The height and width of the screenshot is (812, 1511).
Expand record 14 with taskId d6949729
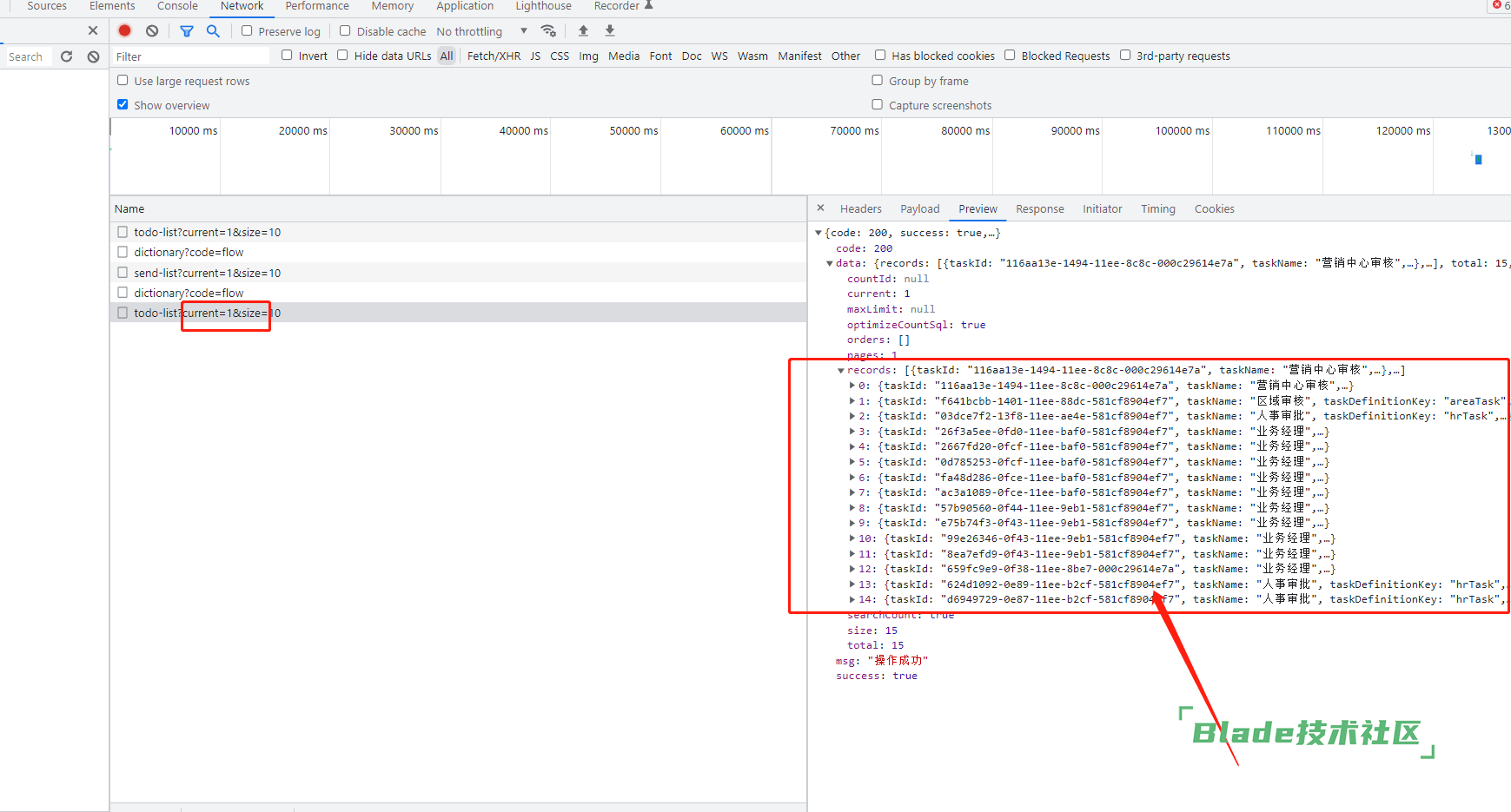[x=852, y=599]
